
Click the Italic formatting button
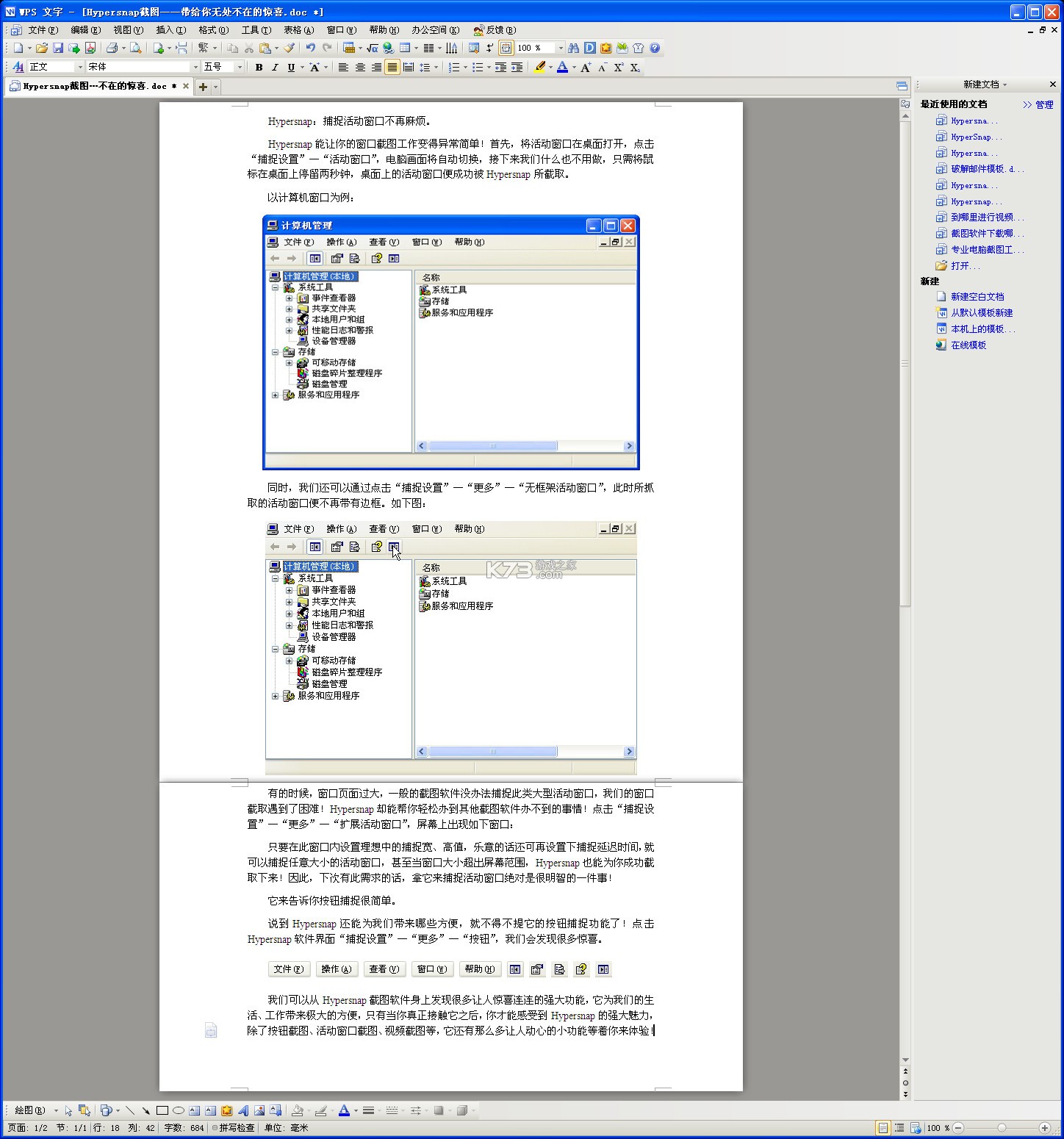coord(275,68)
